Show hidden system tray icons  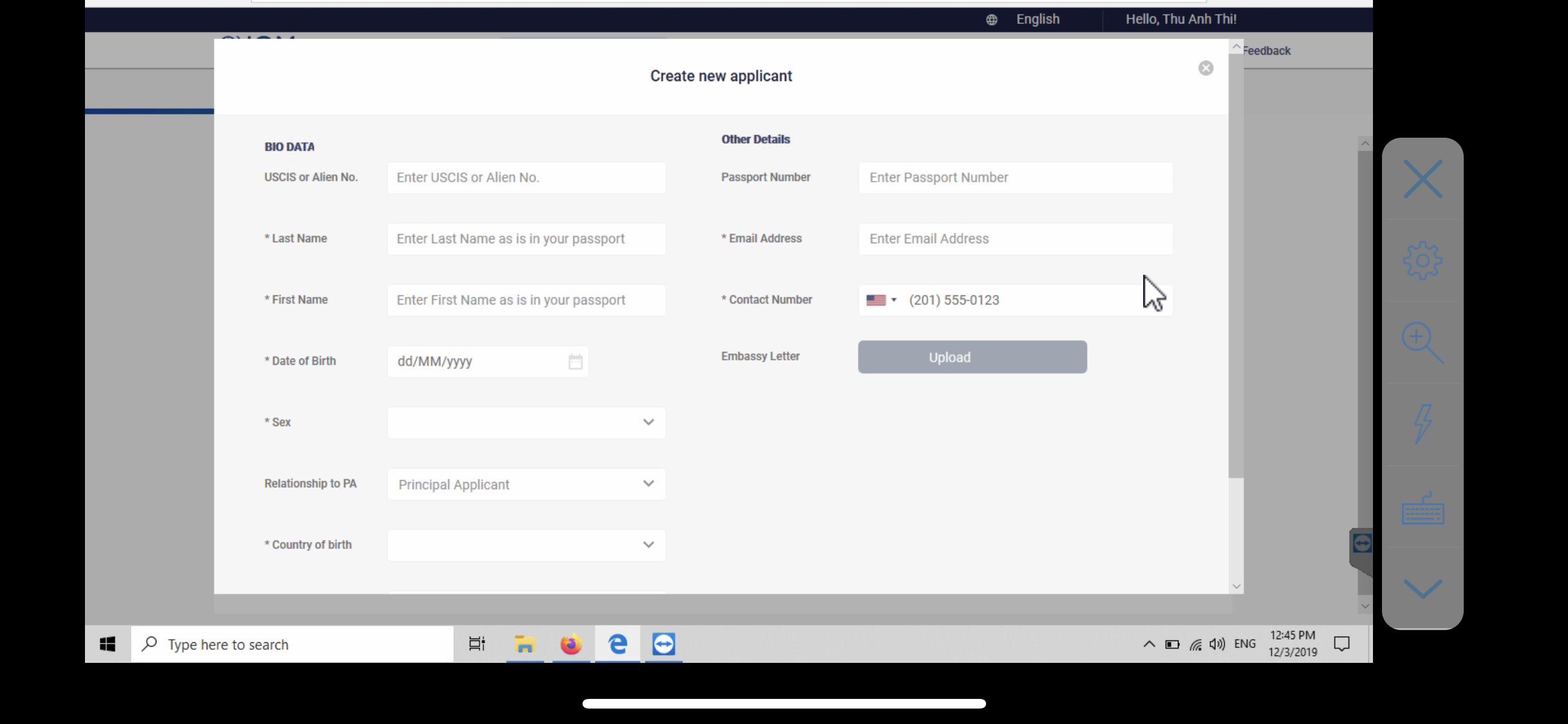1149,644
